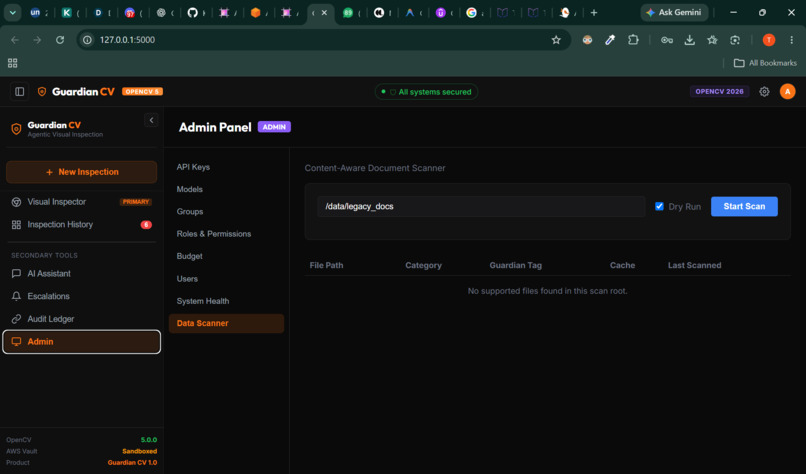Image resolution: width=806 pixels, height=474 pixels.
Task: Uncheck the Dry Run checkbox
Action: [x=659, y=206]
